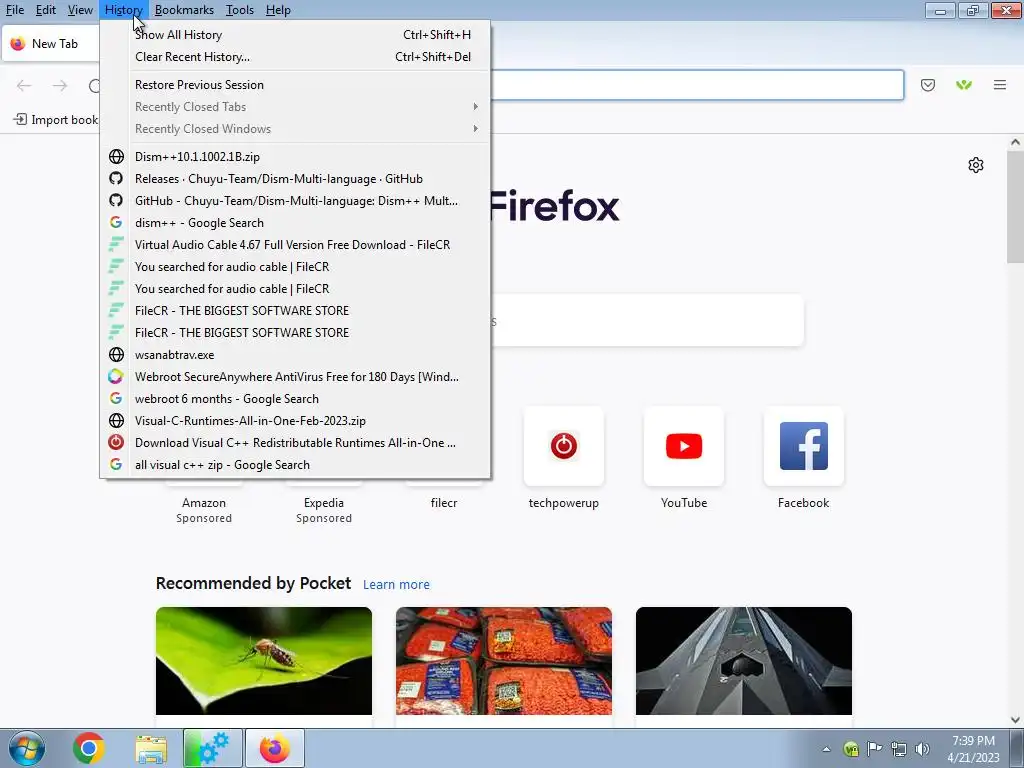Click the Firefox taskbar icon

(275, 748)
